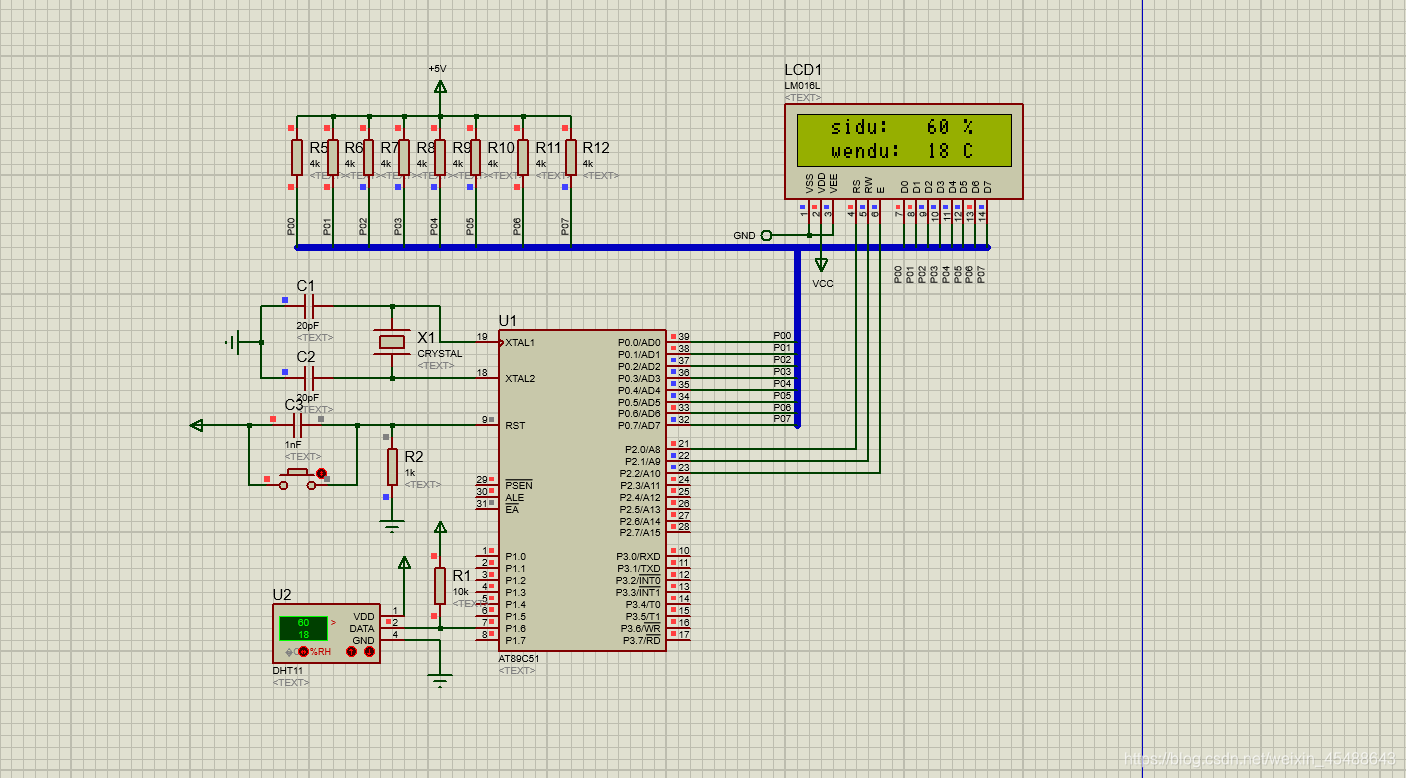Click the VEE pin label on LCD1
This screenshot has height=778, width=1406.
(833, 184)
